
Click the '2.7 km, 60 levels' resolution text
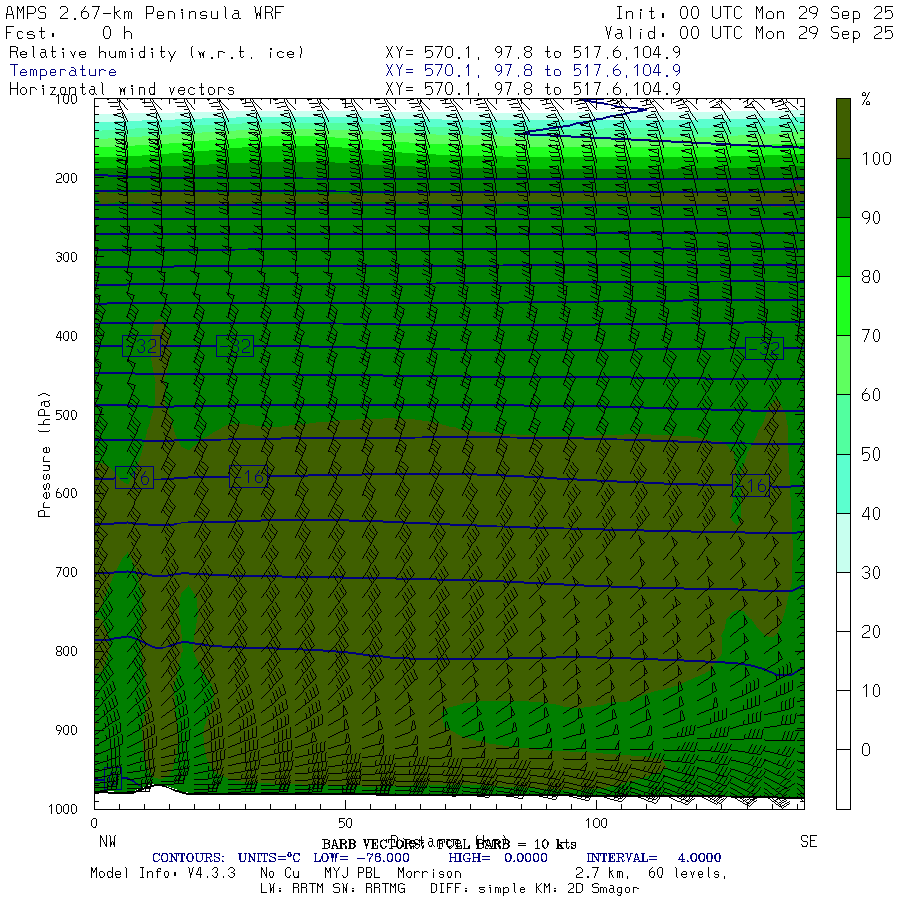[x=651, y=873]
